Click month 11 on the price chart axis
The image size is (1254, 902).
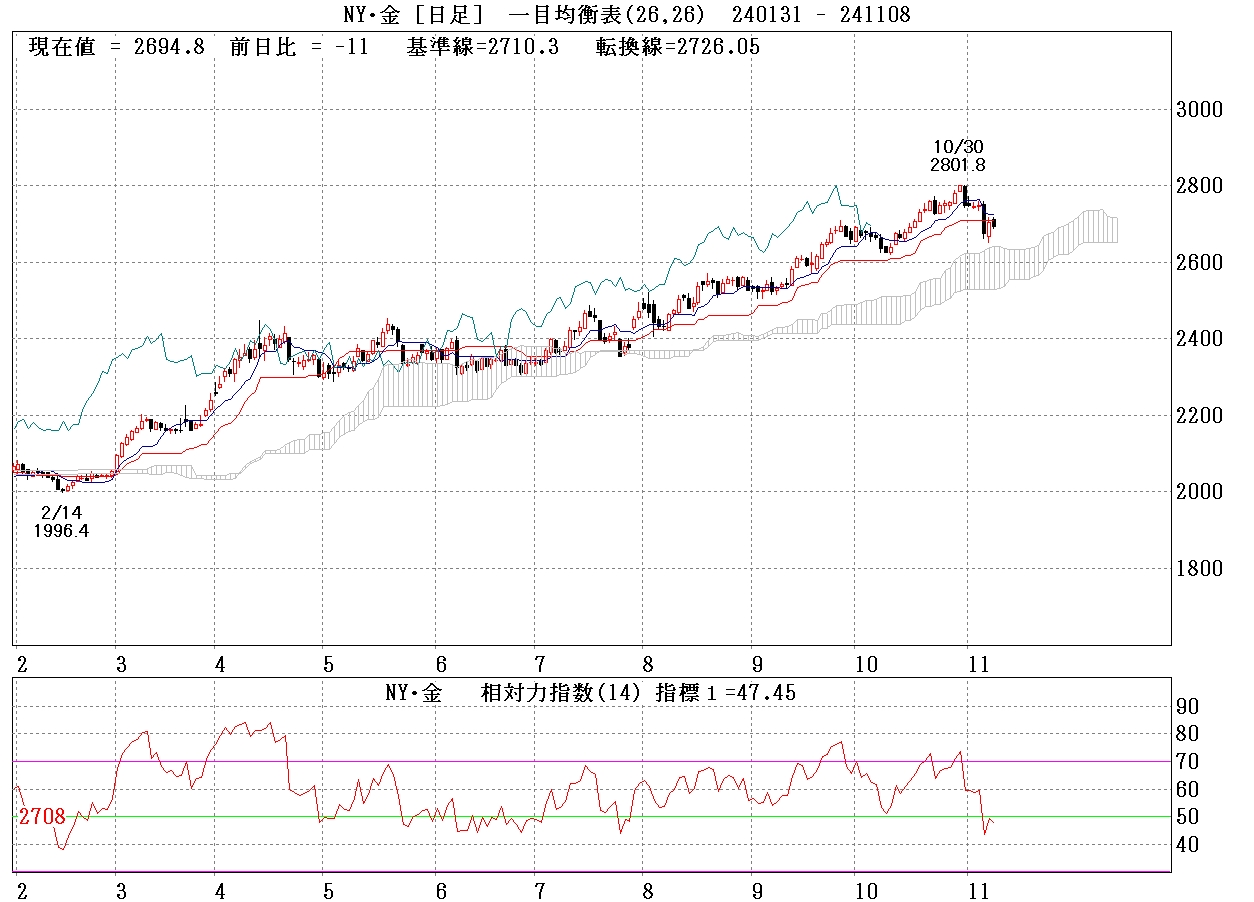pos(979,664)
